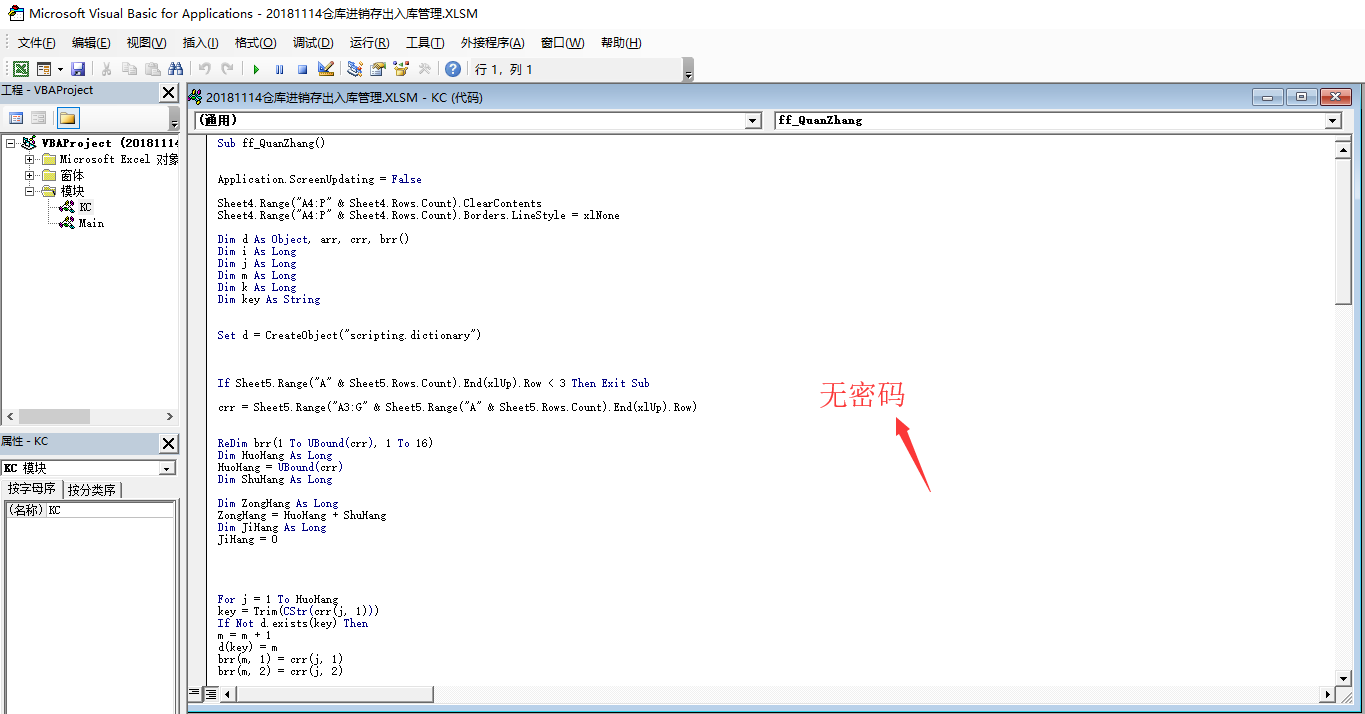Open Find with the binoculars icon

tap(175, 69)
